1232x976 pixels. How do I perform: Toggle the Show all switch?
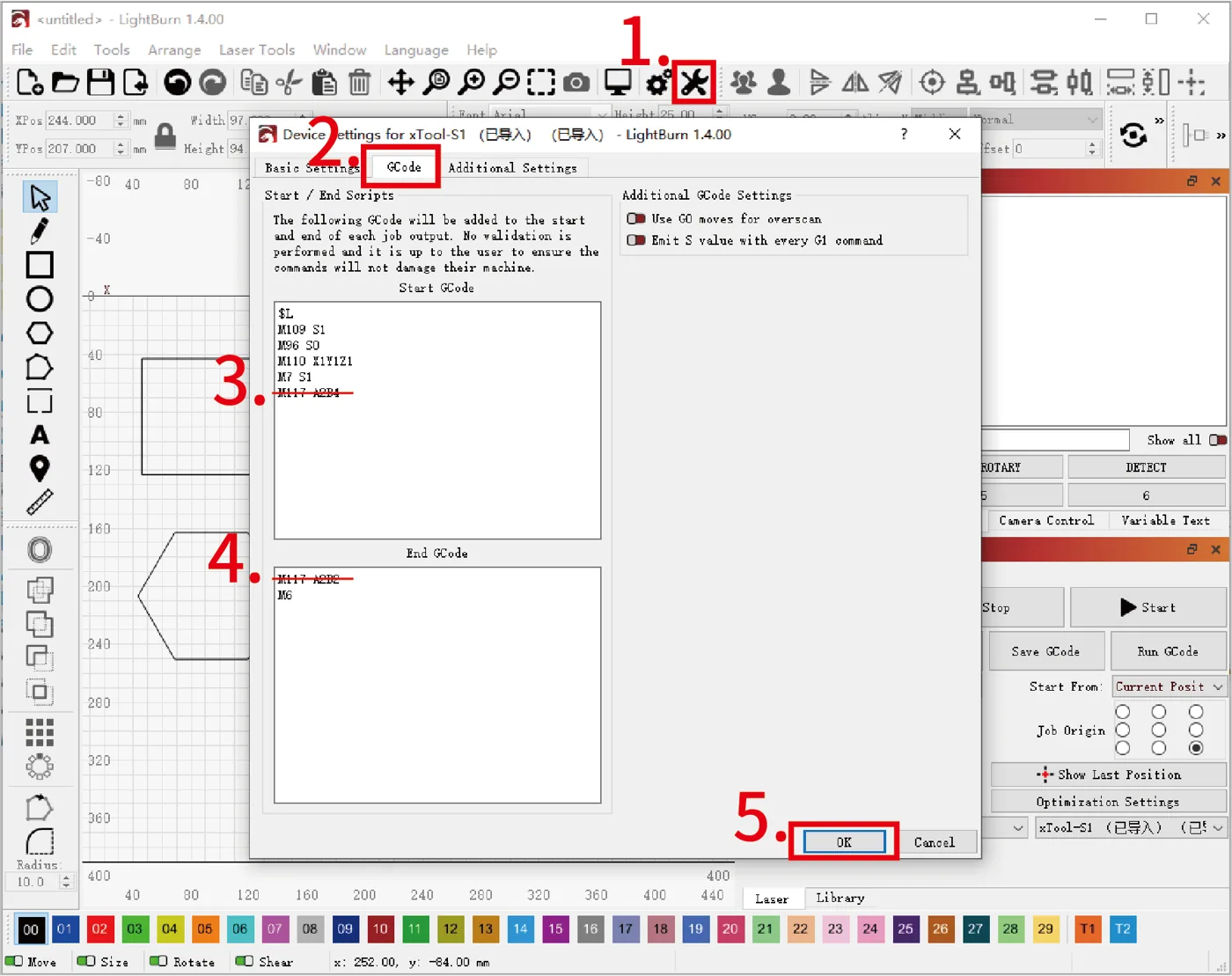point(1218,440)
